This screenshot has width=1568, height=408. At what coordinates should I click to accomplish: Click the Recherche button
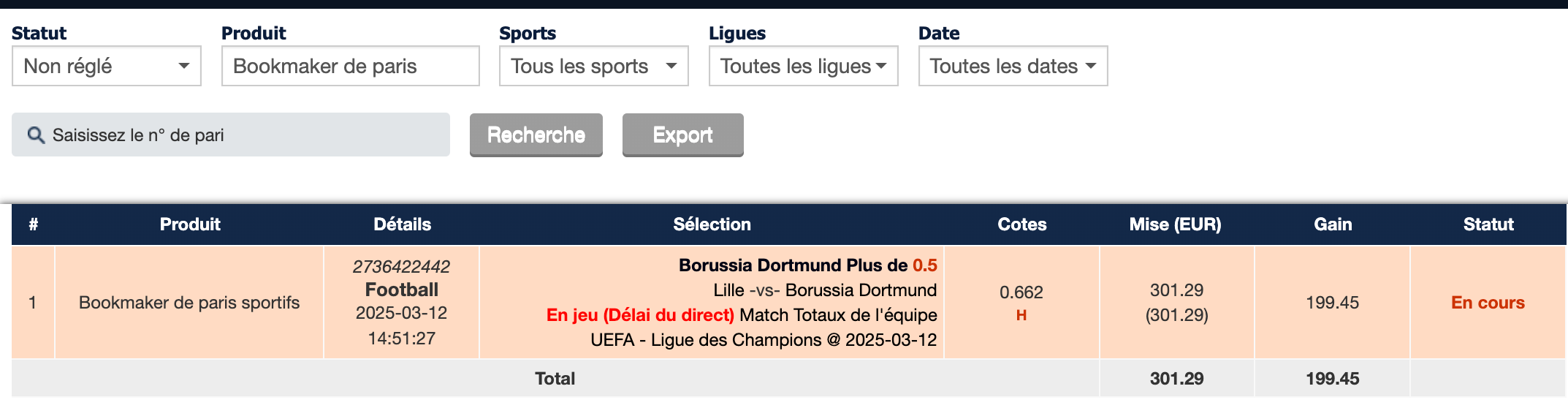coord(536,135)
